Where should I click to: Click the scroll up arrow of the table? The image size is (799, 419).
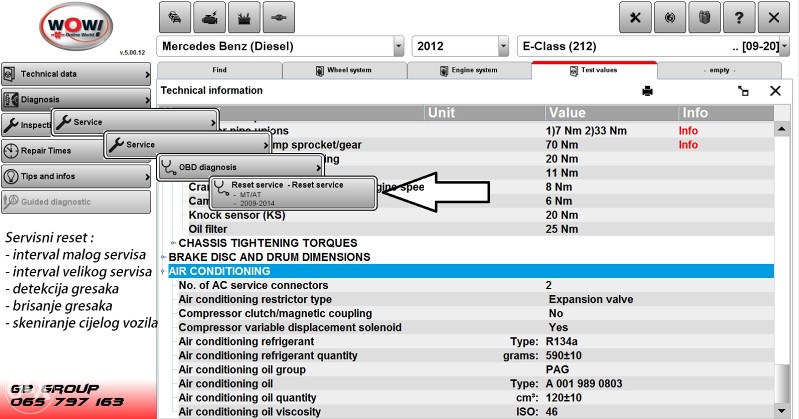pos(782,129)
